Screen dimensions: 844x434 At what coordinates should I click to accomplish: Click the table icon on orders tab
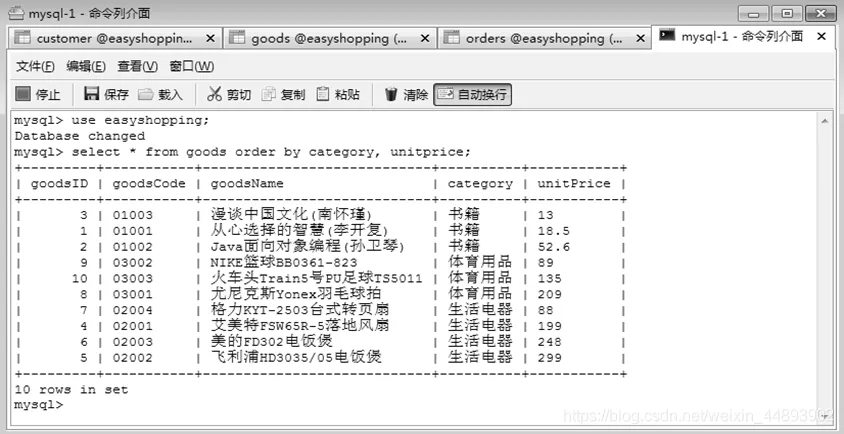[x=452, y=38]
